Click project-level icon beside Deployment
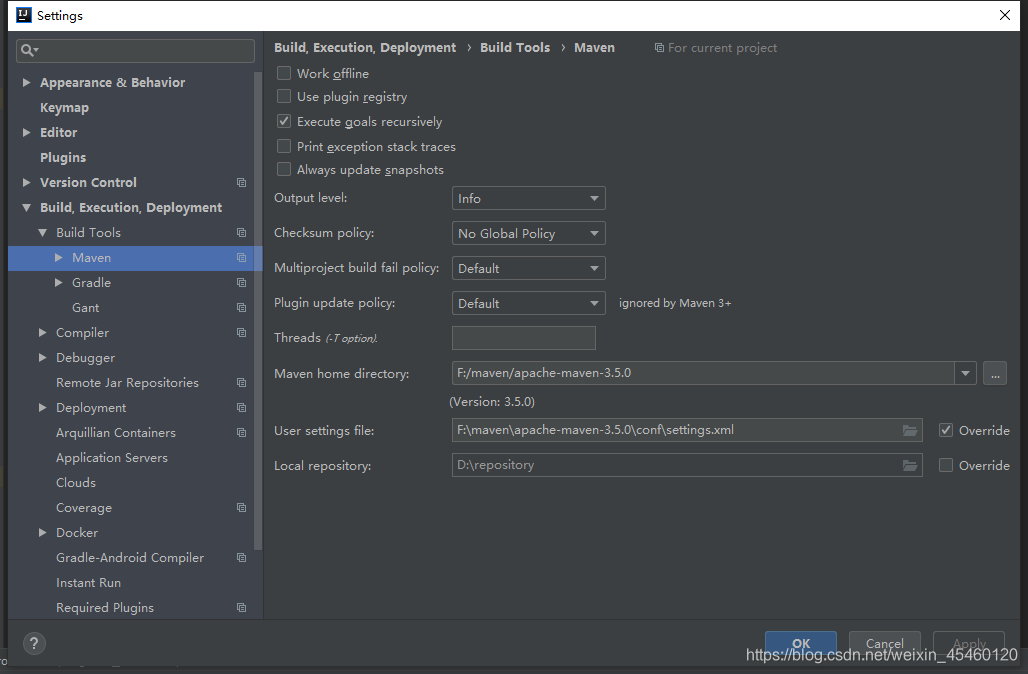 [x=241, y=408]
